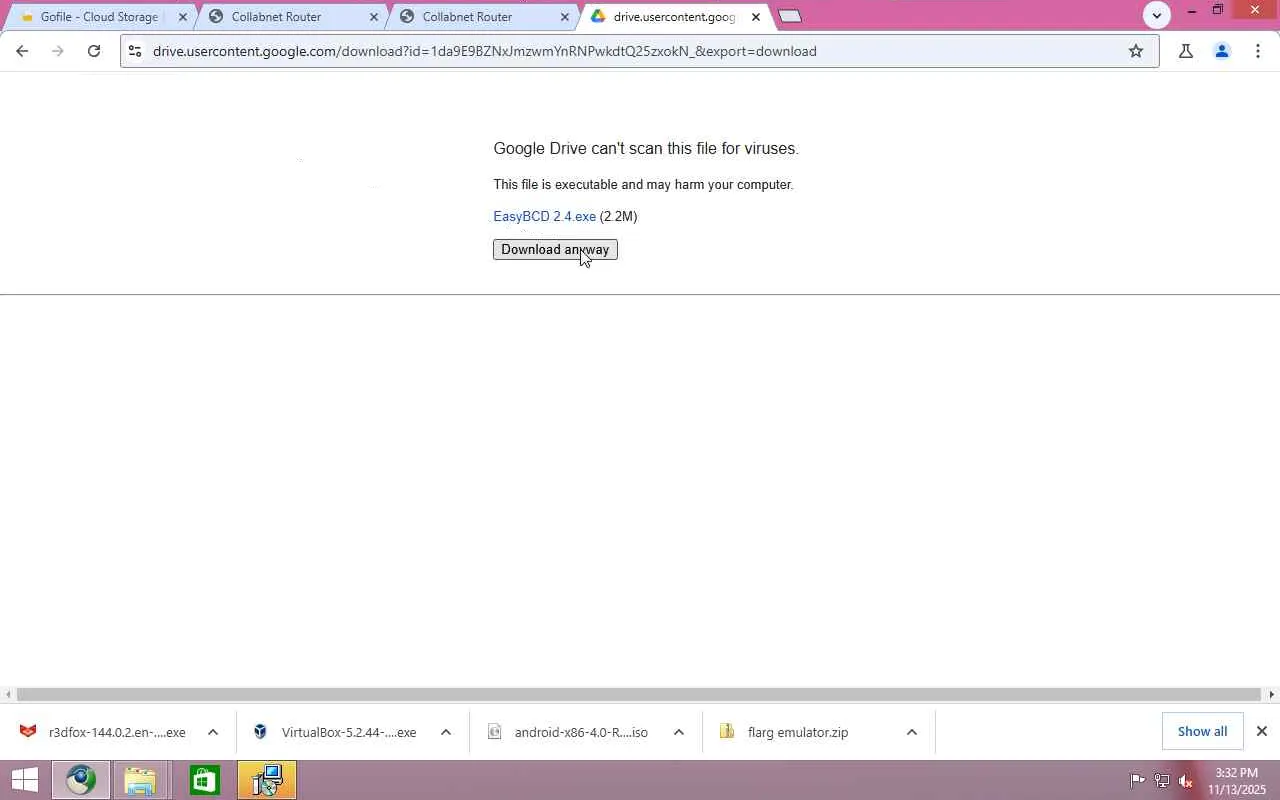
Task: Open a new browser tab
Action: pyautogui.click(x=790, y=16)
